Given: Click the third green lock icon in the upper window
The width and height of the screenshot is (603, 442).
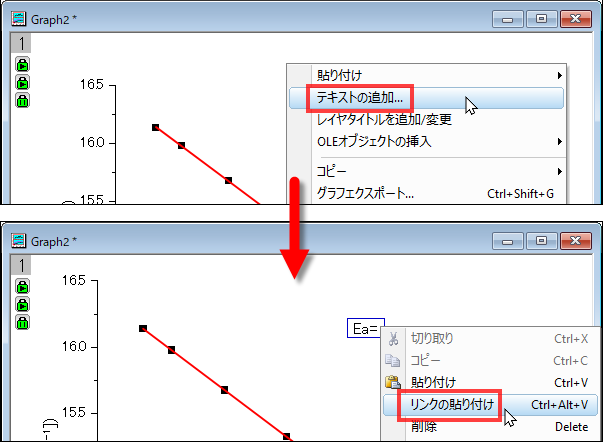Looking at the screenshot, I should point(22,101).
